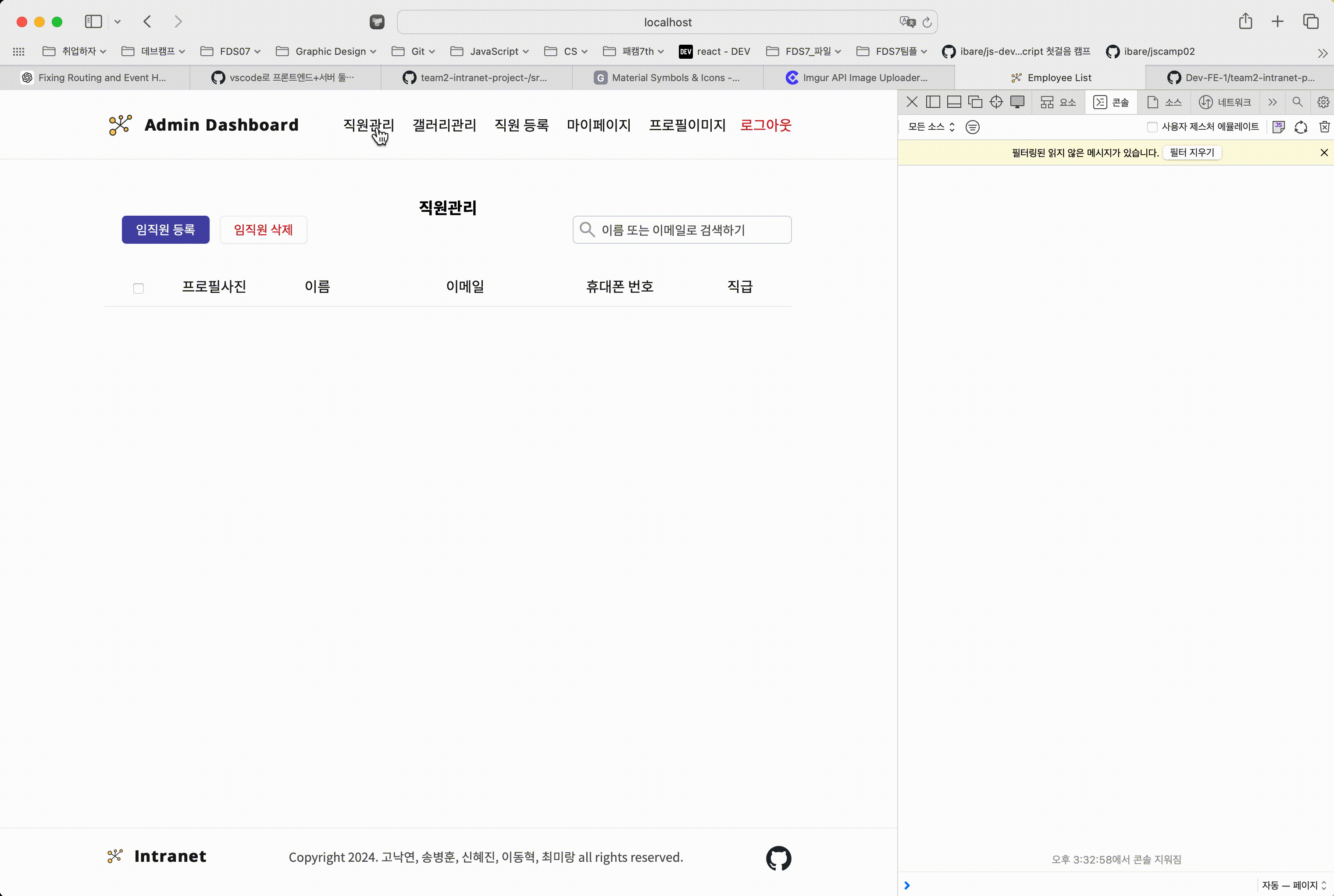The image size is (1334, 896).
Task: Click the console filter icon
Action: [x=972, y=127]
